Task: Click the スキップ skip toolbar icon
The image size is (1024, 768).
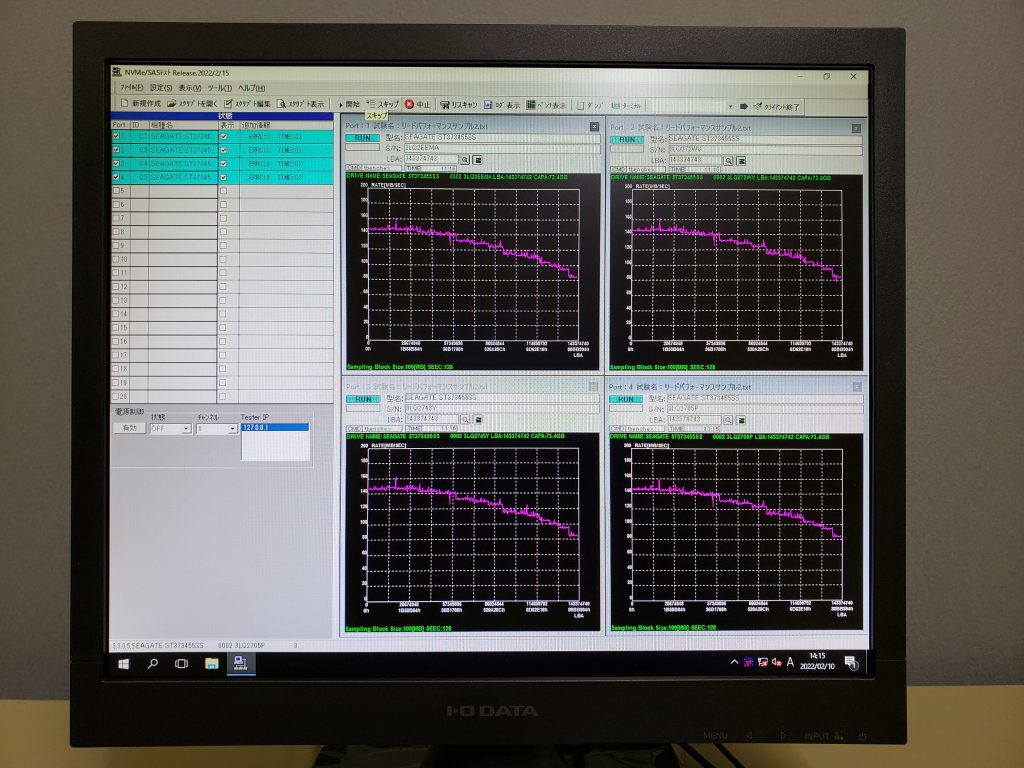Action: (x=372, y=104)
